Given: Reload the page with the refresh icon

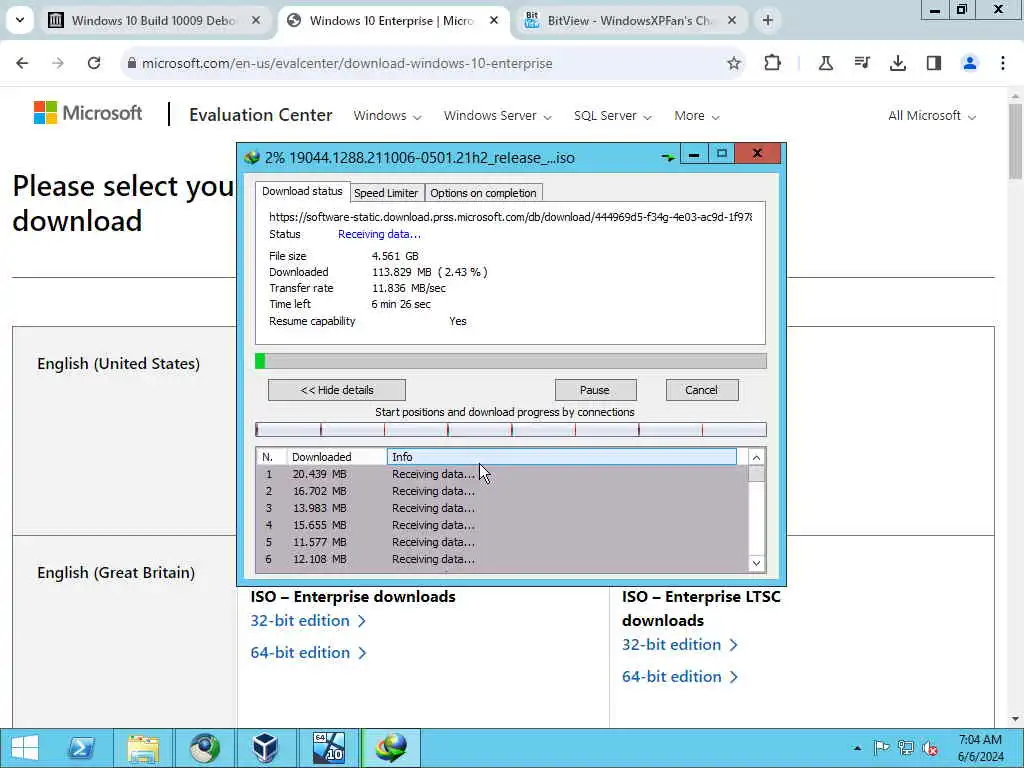Looking at the screenshot, I should (x=94, y=63).
